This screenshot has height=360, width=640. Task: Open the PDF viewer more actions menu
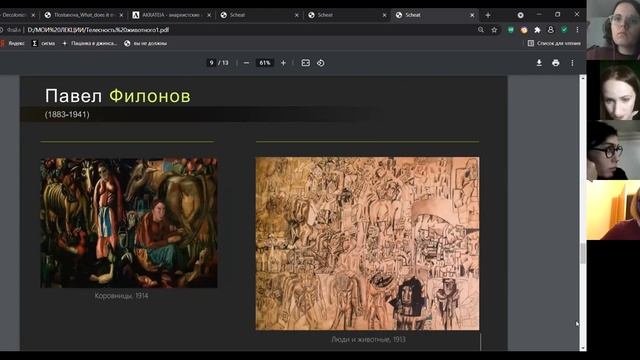pos(572,63)
